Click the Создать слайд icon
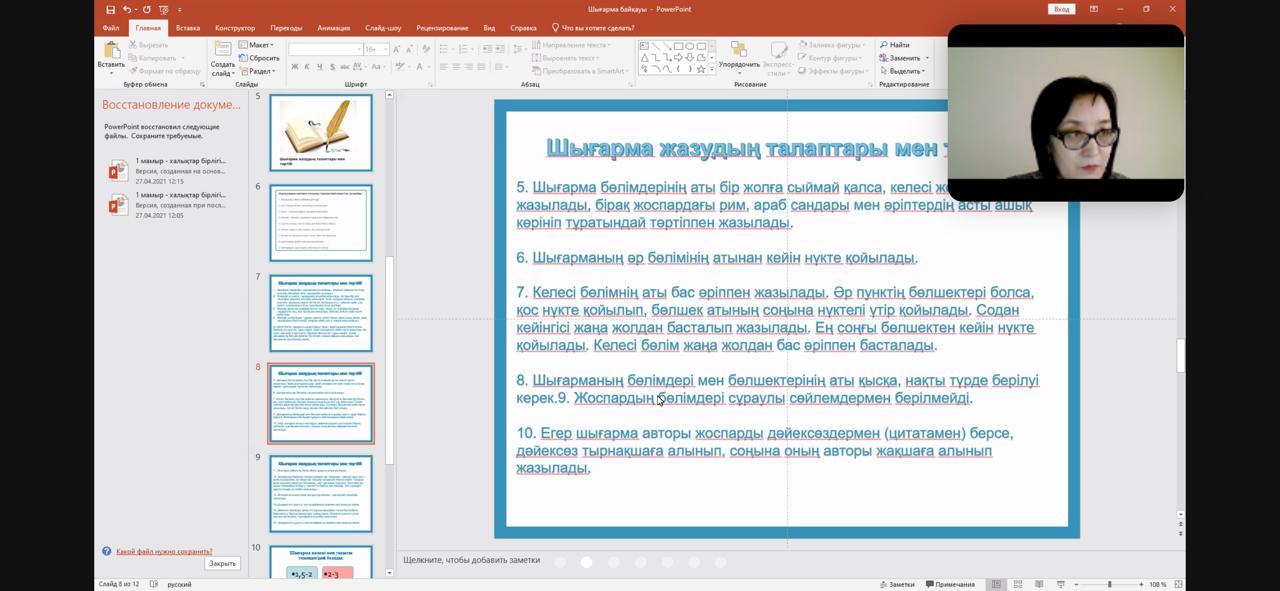The image size is (1280, 591). click(x=222, y=50)
